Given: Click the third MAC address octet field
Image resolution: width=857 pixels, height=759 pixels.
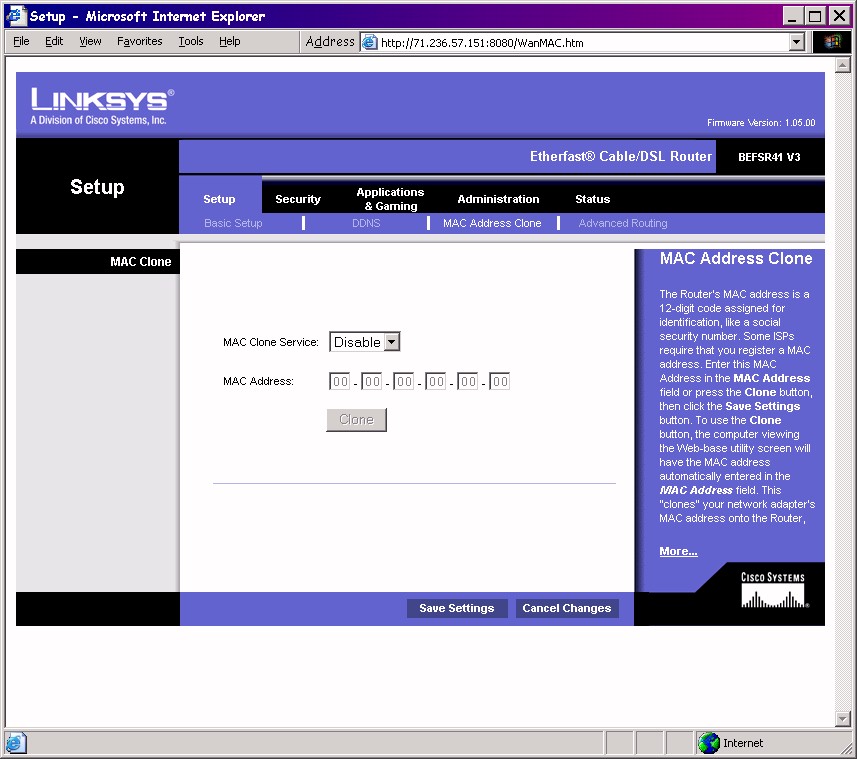Looking at the screenshot, I should 403,381.
